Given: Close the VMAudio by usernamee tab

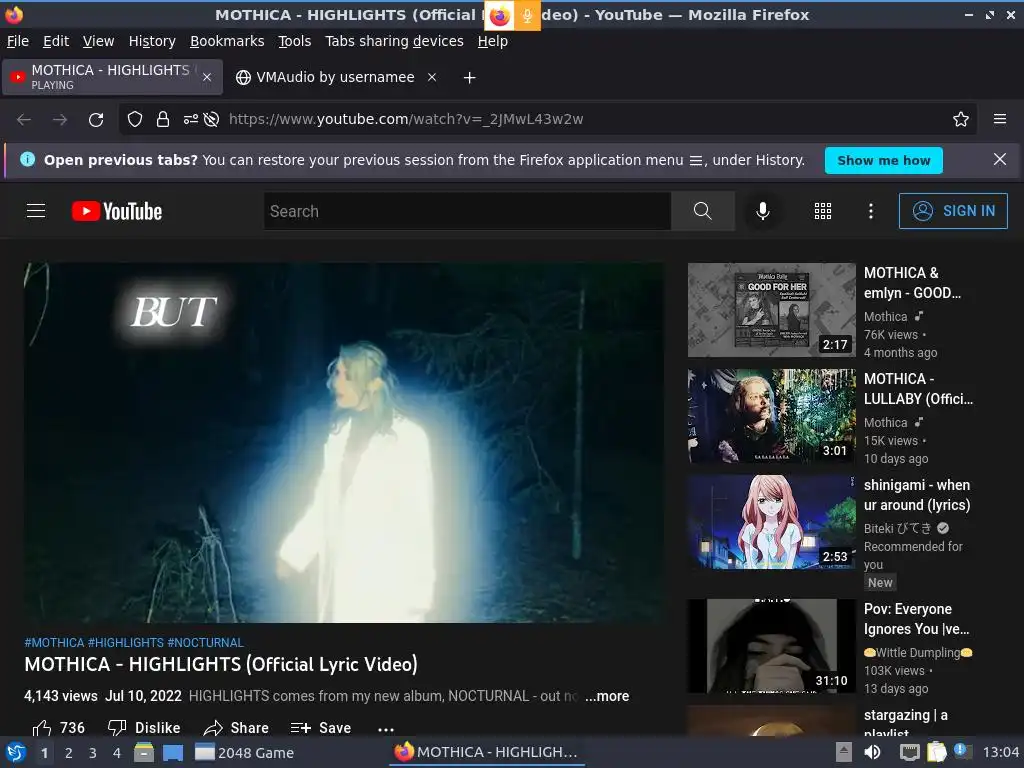Looking at the screenshot, I should (432, 77).
